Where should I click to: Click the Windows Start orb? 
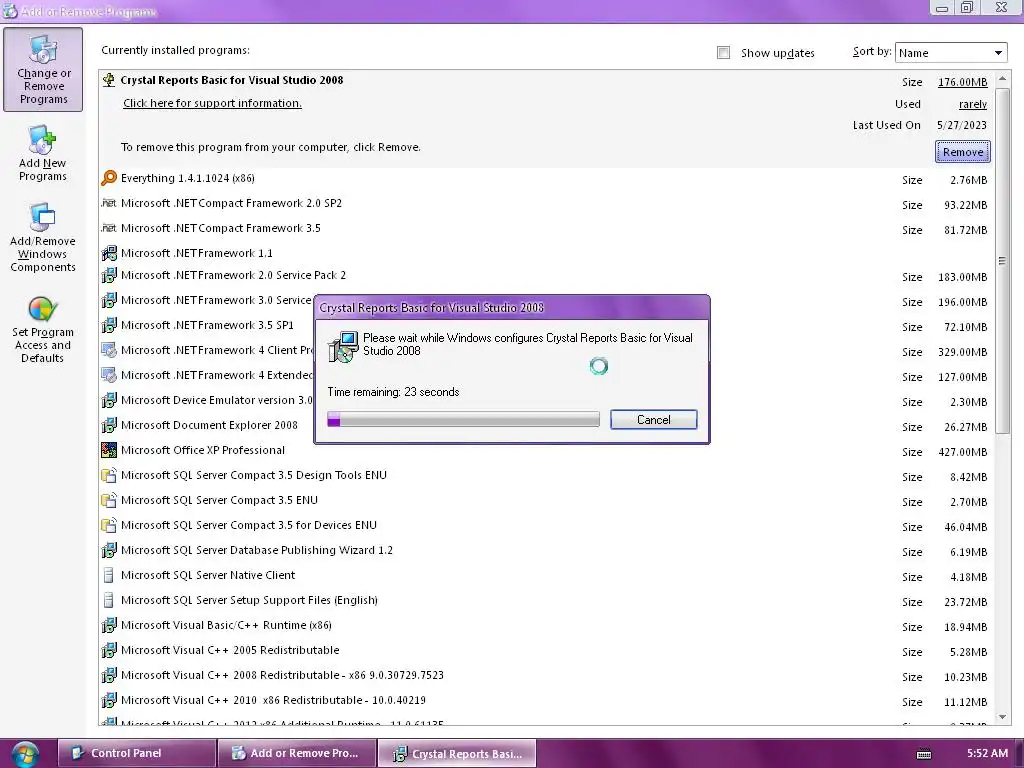pyautogui.click(x=25, y=754)
